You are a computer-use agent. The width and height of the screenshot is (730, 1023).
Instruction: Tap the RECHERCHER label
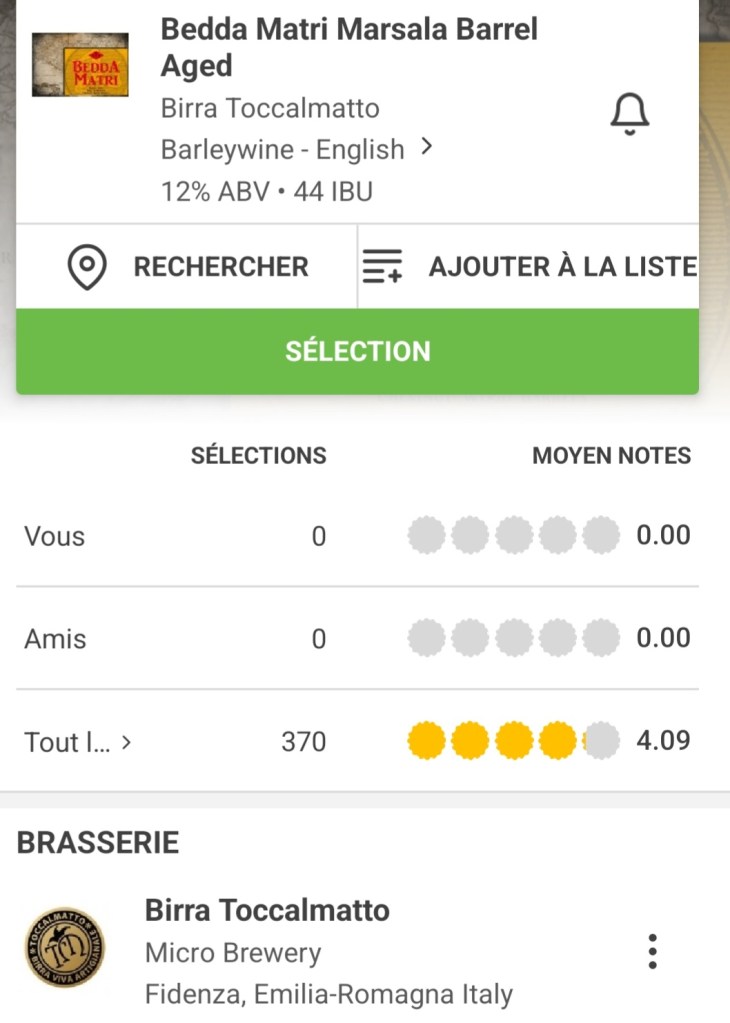coord(221,267)
